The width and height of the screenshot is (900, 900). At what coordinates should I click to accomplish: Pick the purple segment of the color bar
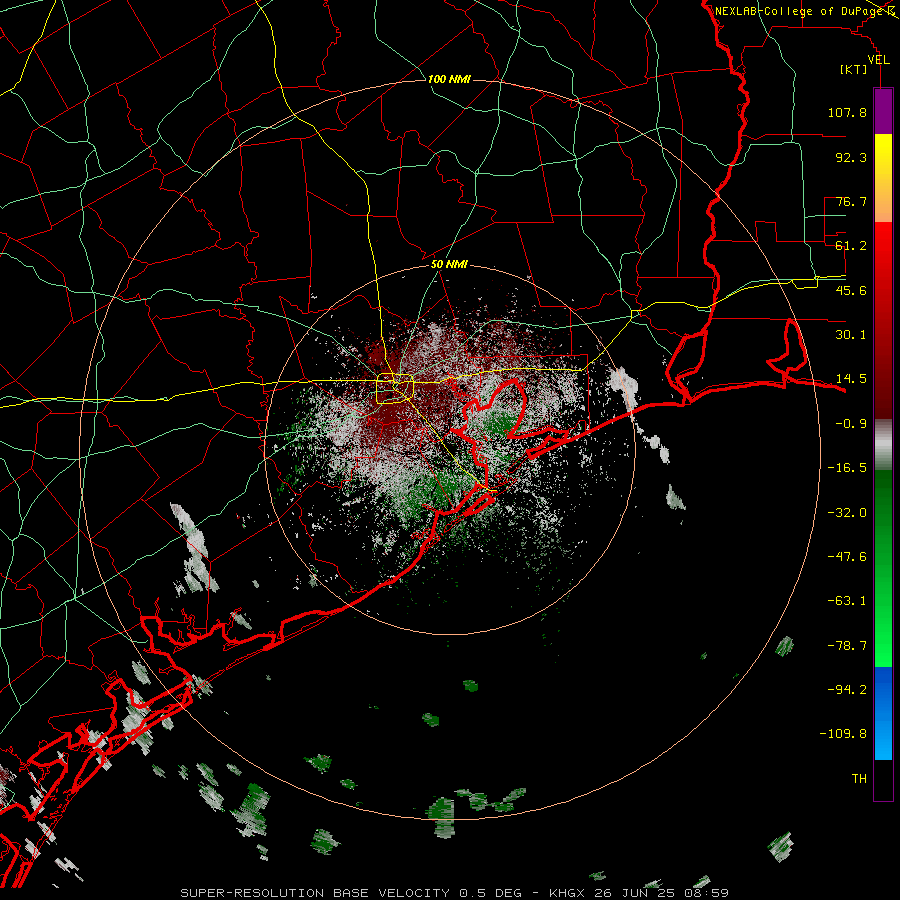click(x=883, y=111)
